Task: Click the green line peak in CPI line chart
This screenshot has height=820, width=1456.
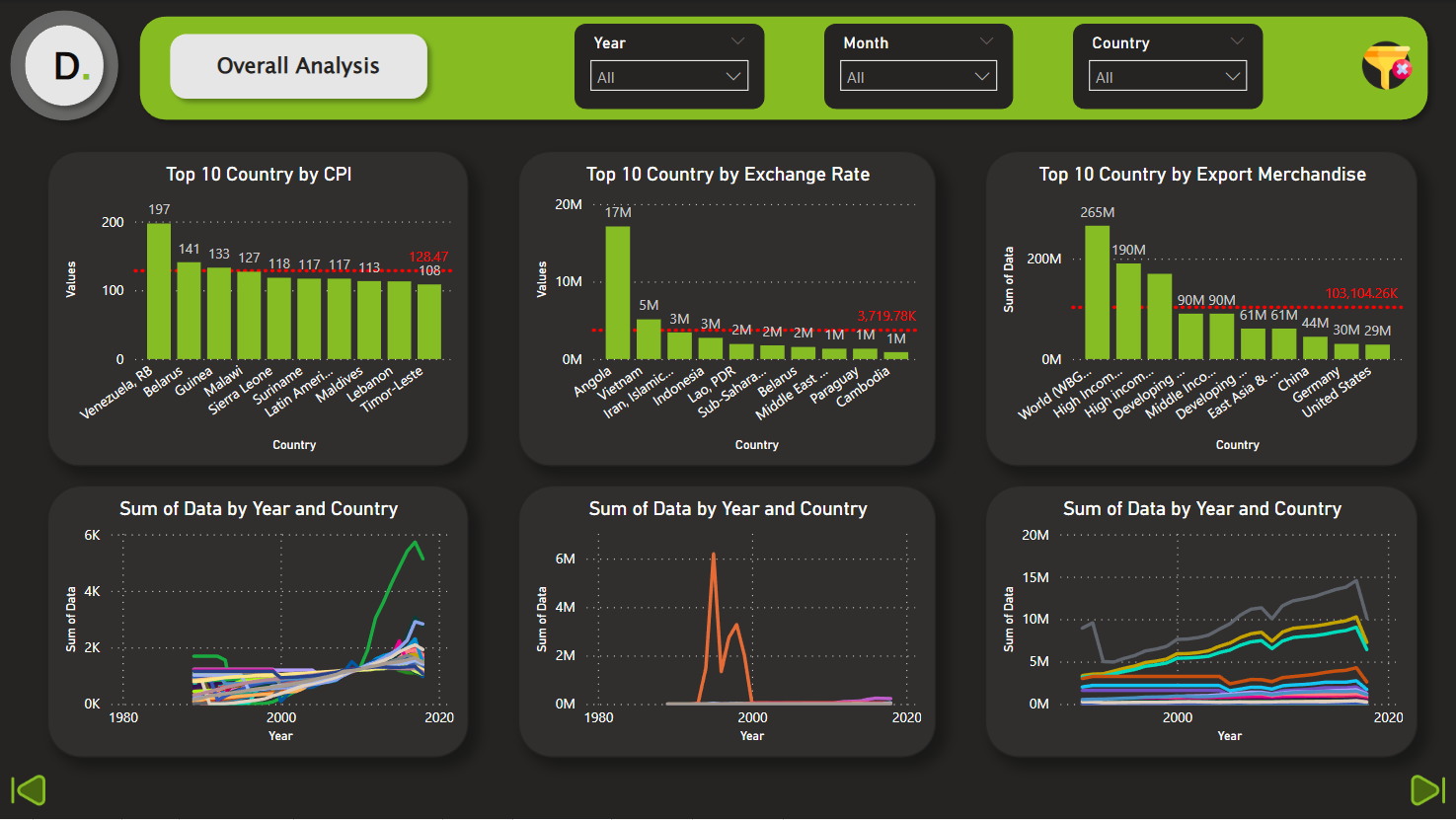Action: pyautogui.click(x=416, y=543)
